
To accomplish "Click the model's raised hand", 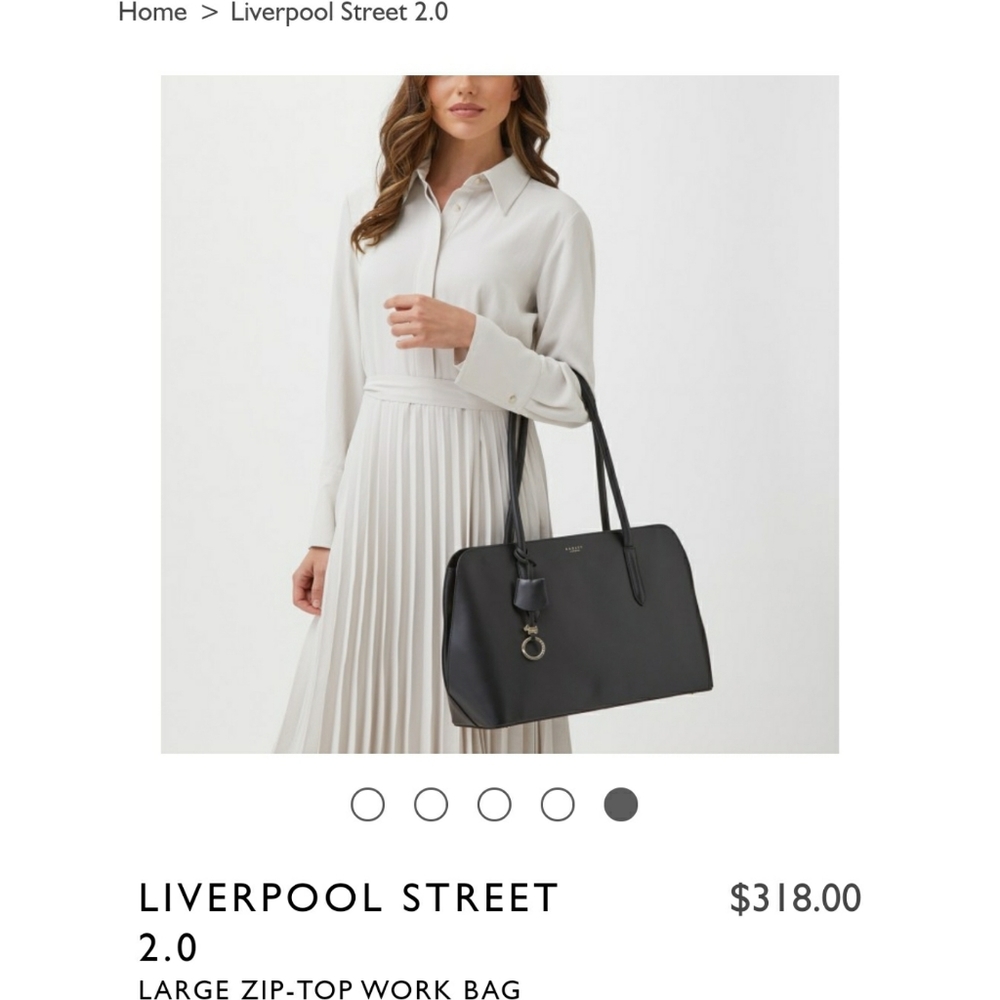I will click(421, 321).
